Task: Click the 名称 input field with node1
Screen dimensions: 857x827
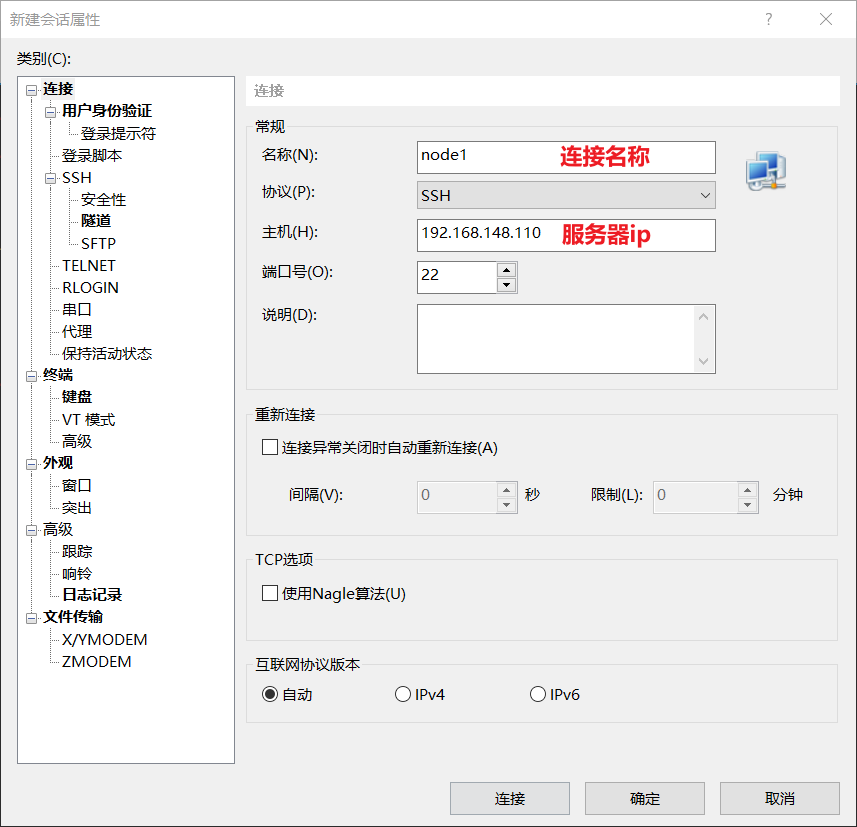Action: click(x=566, y=157)
